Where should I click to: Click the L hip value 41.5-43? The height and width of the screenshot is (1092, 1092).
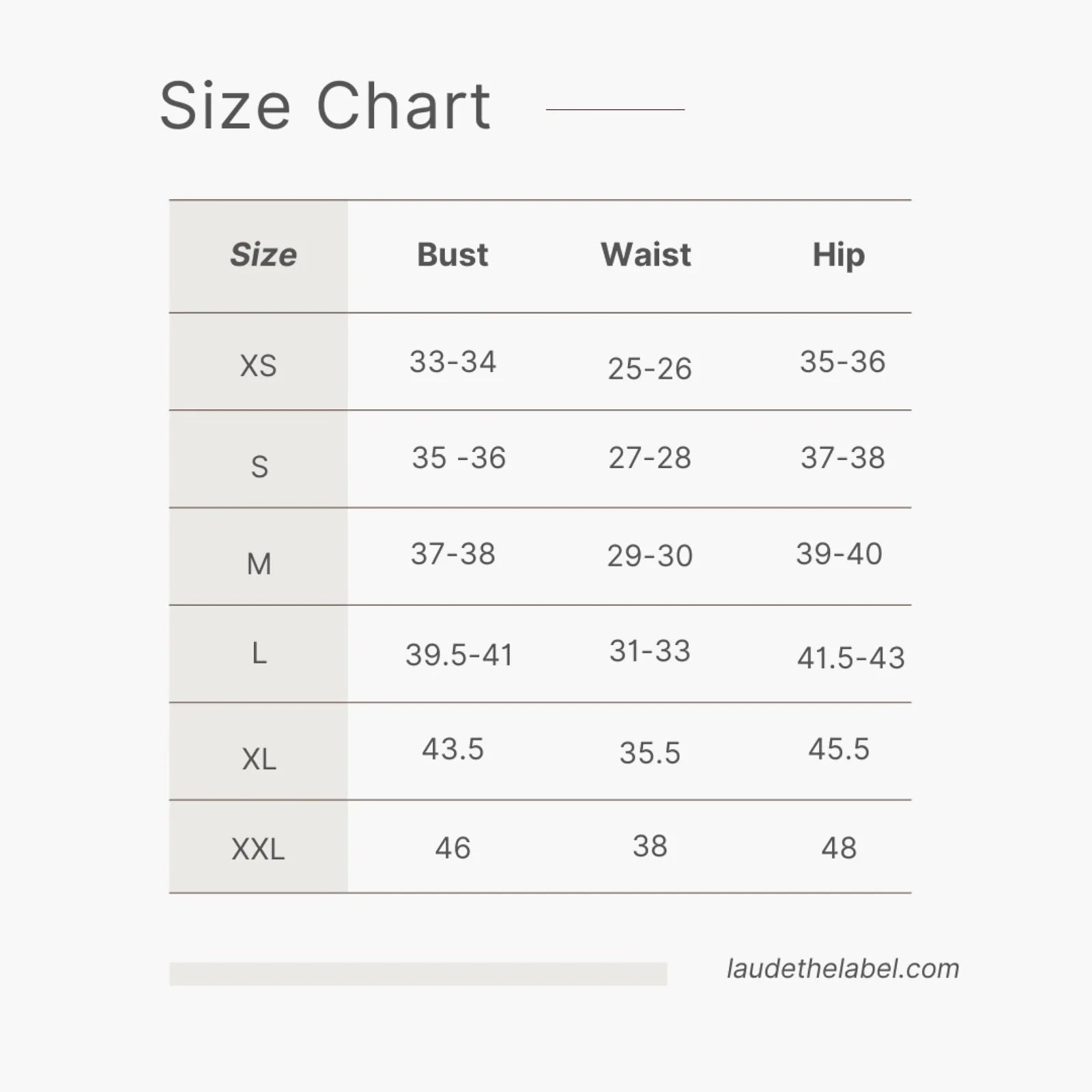click(850, 658)
